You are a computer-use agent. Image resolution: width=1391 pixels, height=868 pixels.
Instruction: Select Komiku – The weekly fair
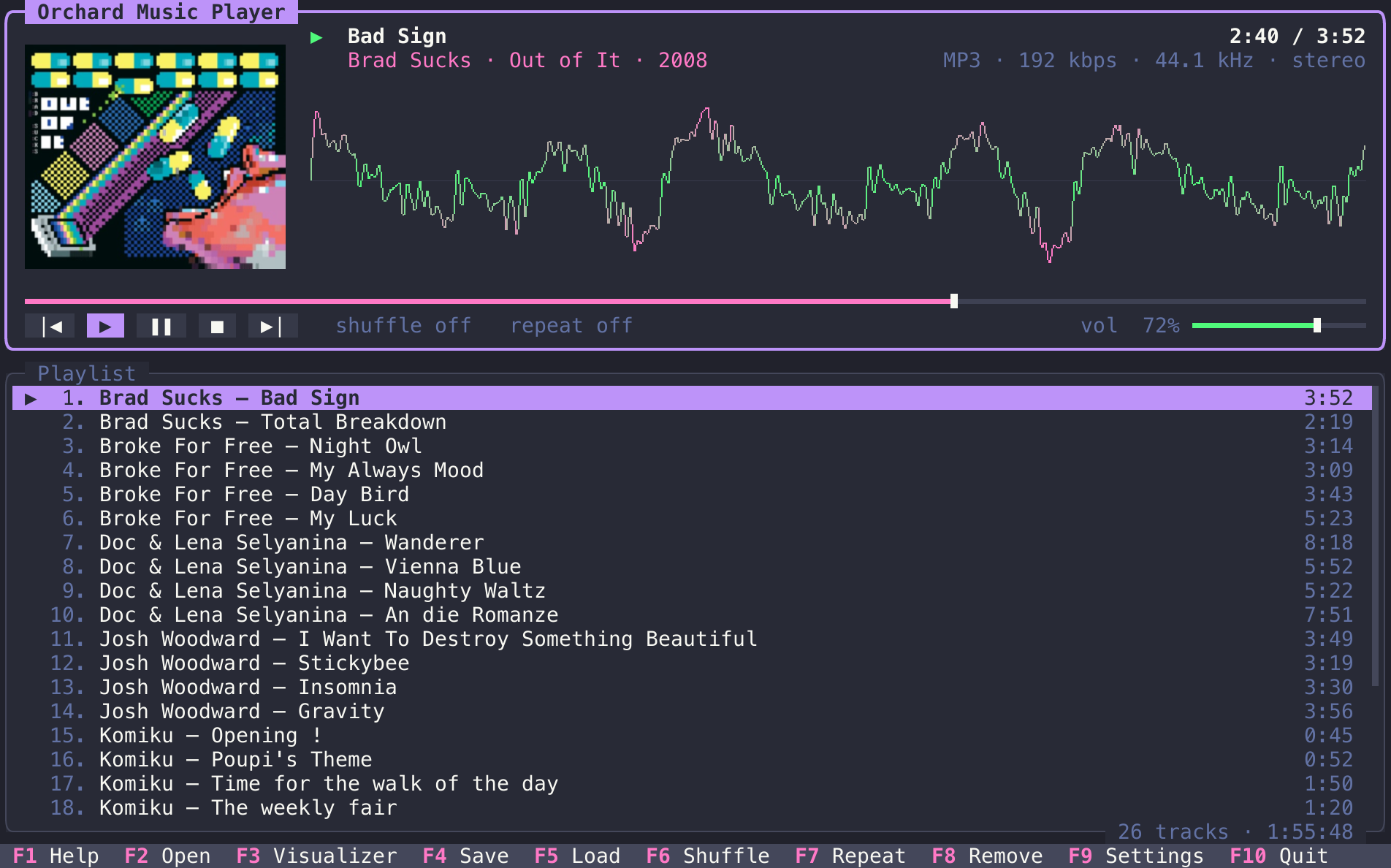(692, 808)
